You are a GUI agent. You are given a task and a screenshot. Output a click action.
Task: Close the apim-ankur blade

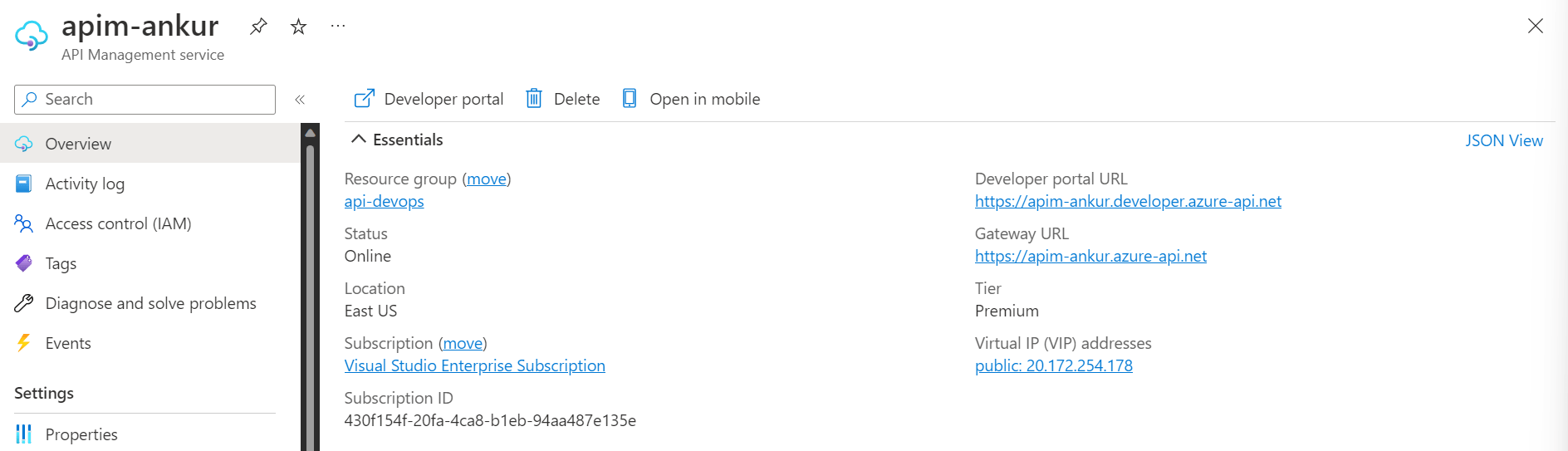1535,26
